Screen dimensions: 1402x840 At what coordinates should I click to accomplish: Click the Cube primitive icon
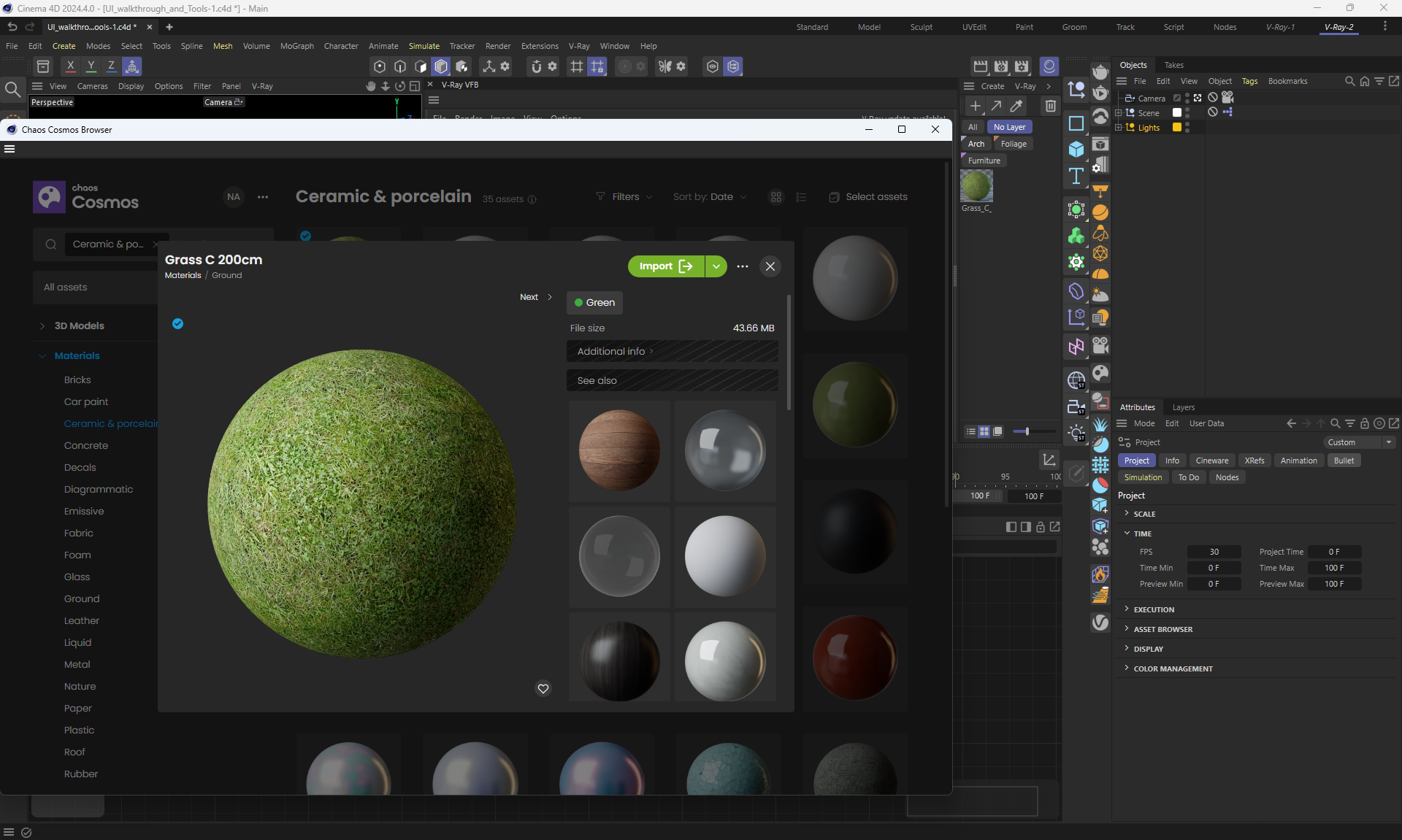pos(1076,149)
